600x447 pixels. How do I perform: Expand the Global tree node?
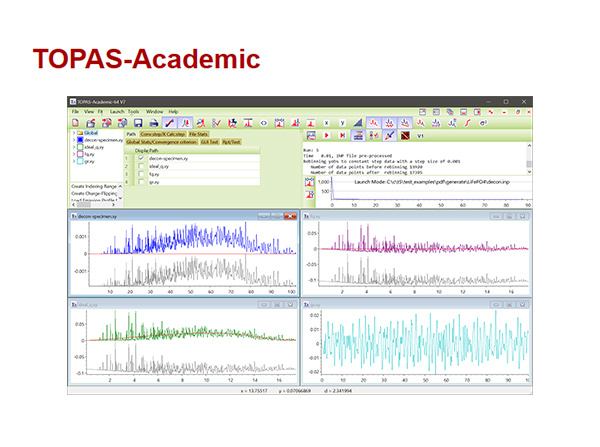tap(73, 133)
